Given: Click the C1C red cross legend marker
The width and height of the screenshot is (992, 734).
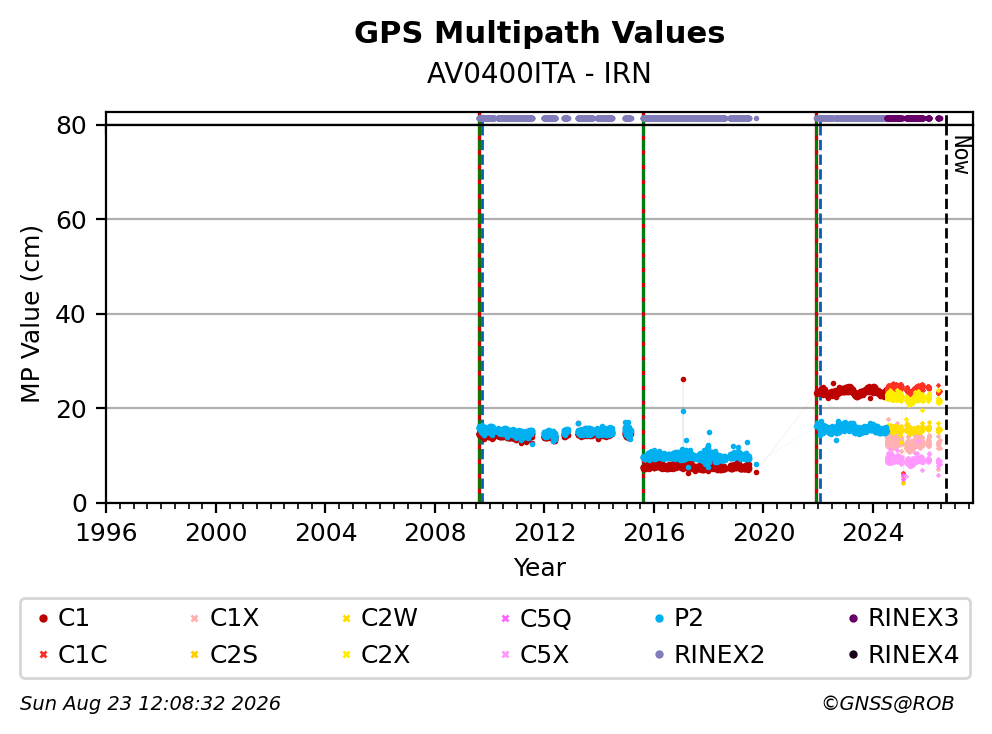Looking at the screenshot, I should pos(43,655).
